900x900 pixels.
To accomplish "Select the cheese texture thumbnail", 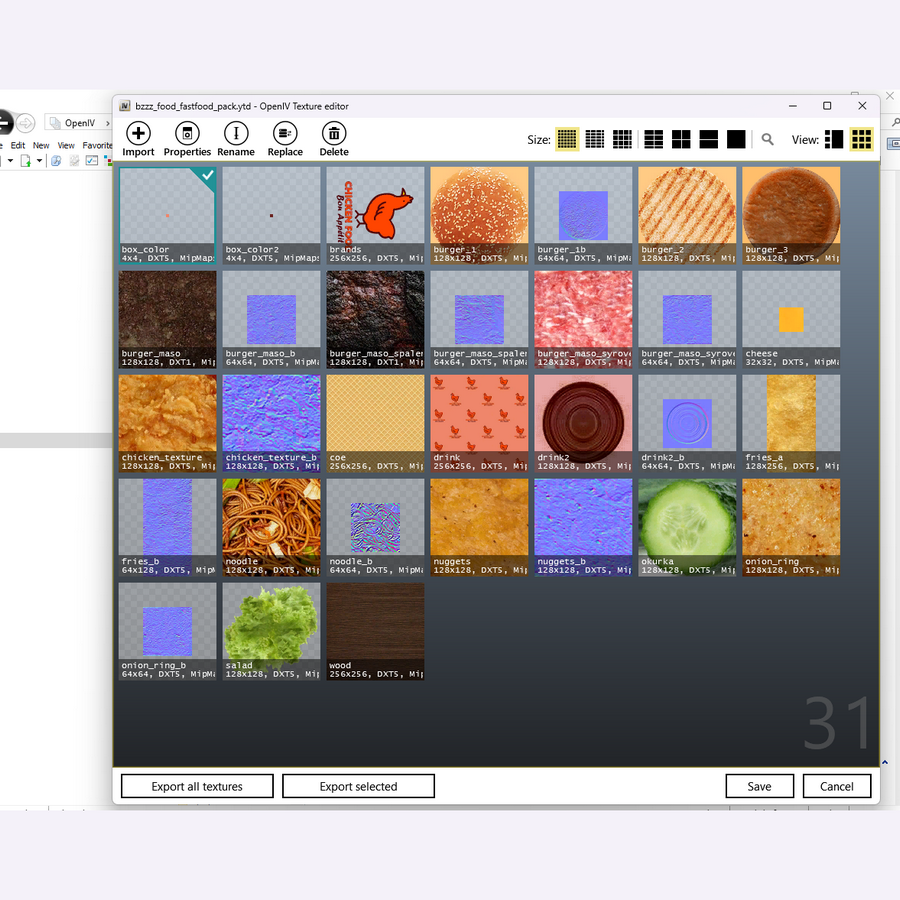I will click(791, 319).
